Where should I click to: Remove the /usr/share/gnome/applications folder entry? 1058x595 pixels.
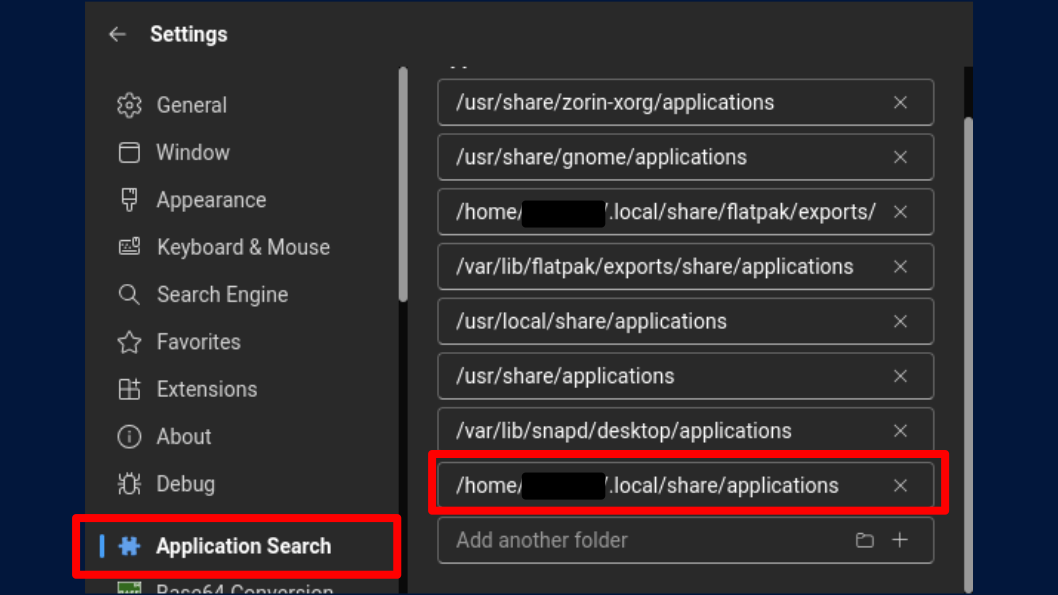pos(900,158)
